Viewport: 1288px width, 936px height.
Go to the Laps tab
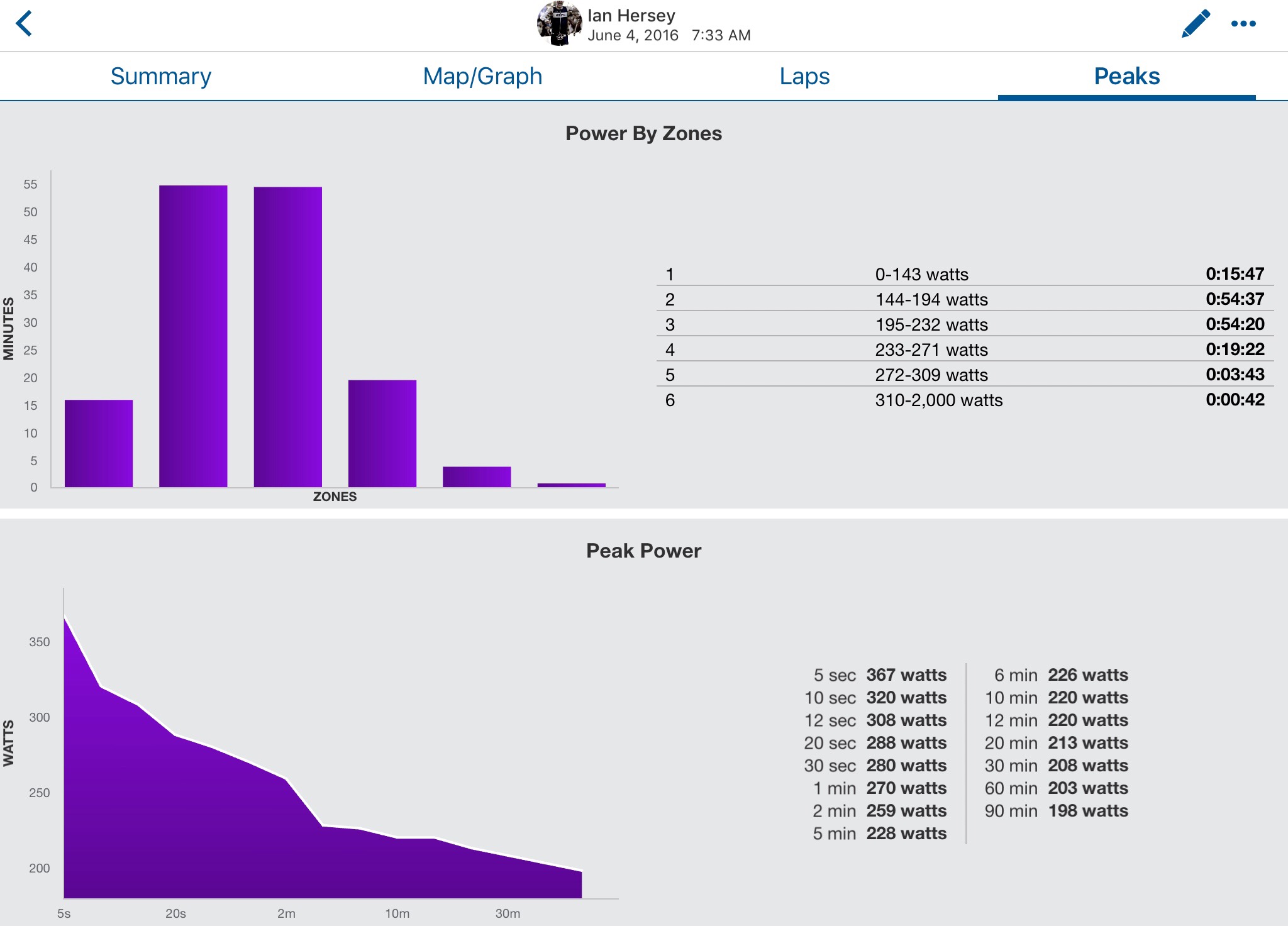(804, 76)
